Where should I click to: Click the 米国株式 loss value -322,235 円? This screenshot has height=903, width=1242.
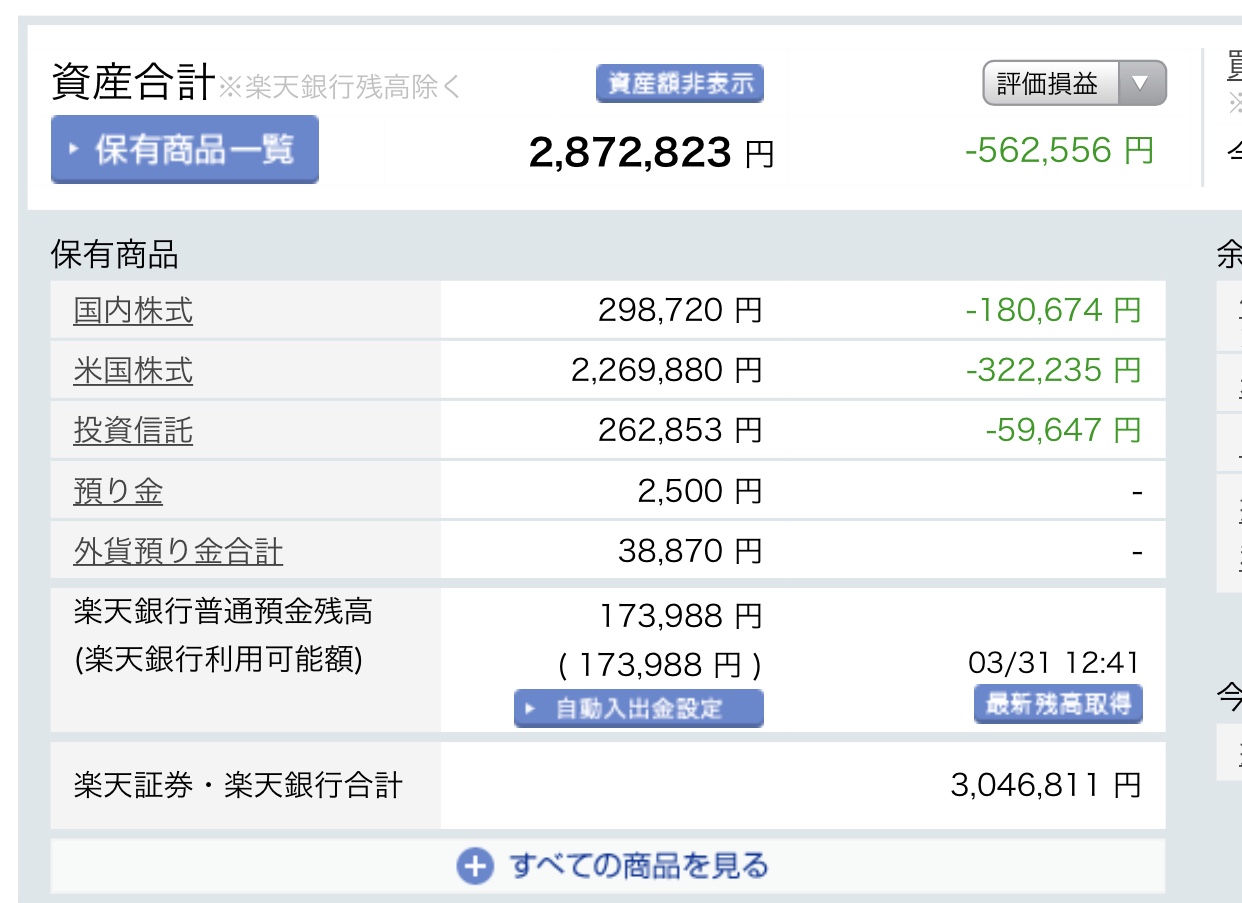click(1052, 370)
